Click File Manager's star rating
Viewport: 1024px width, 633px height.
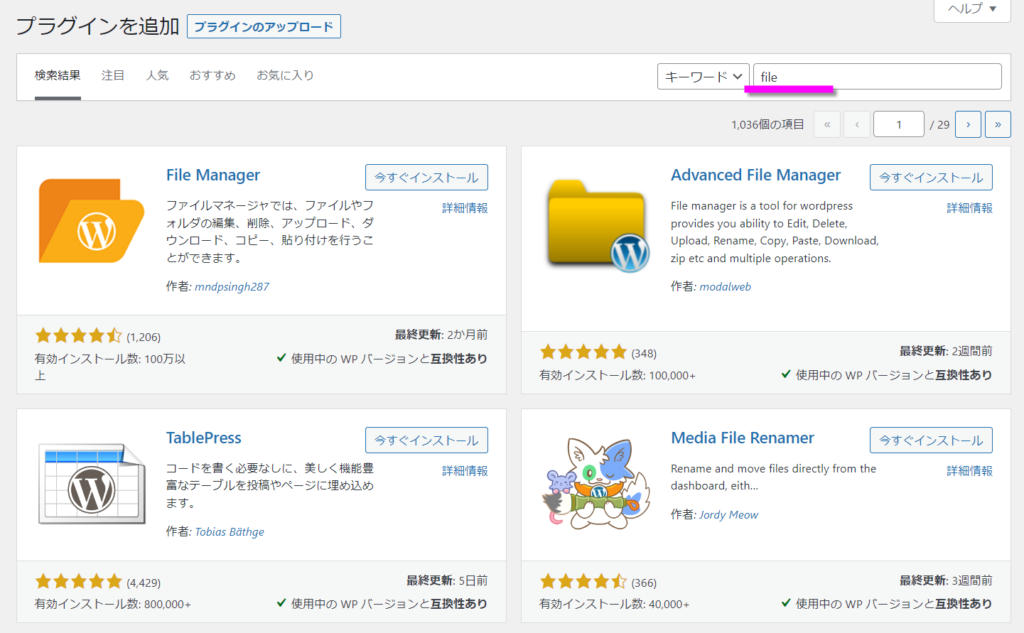78,336
